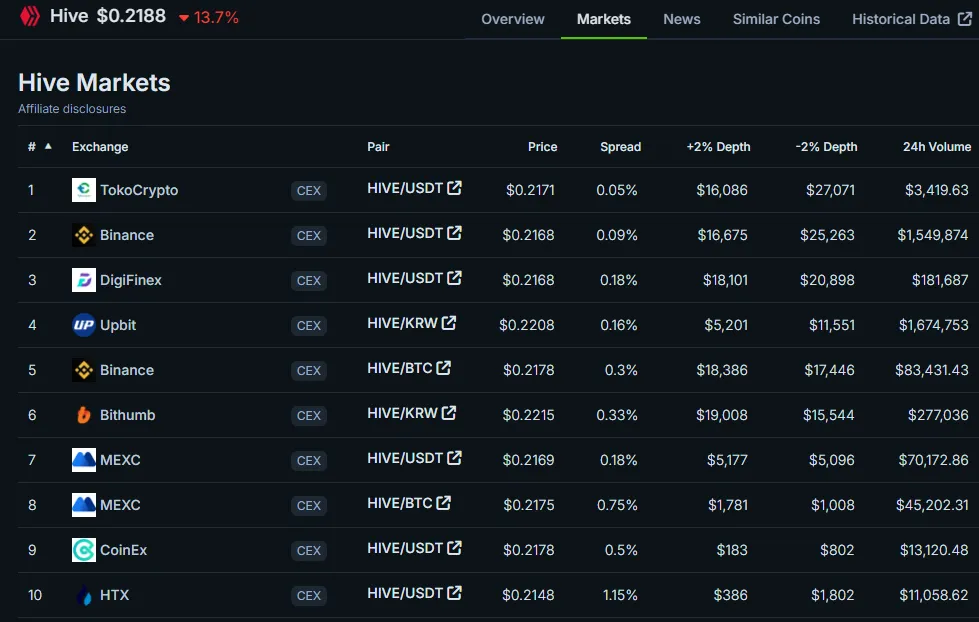Open external link icon for CoinEx HIVE/USDT

(455, 547)
